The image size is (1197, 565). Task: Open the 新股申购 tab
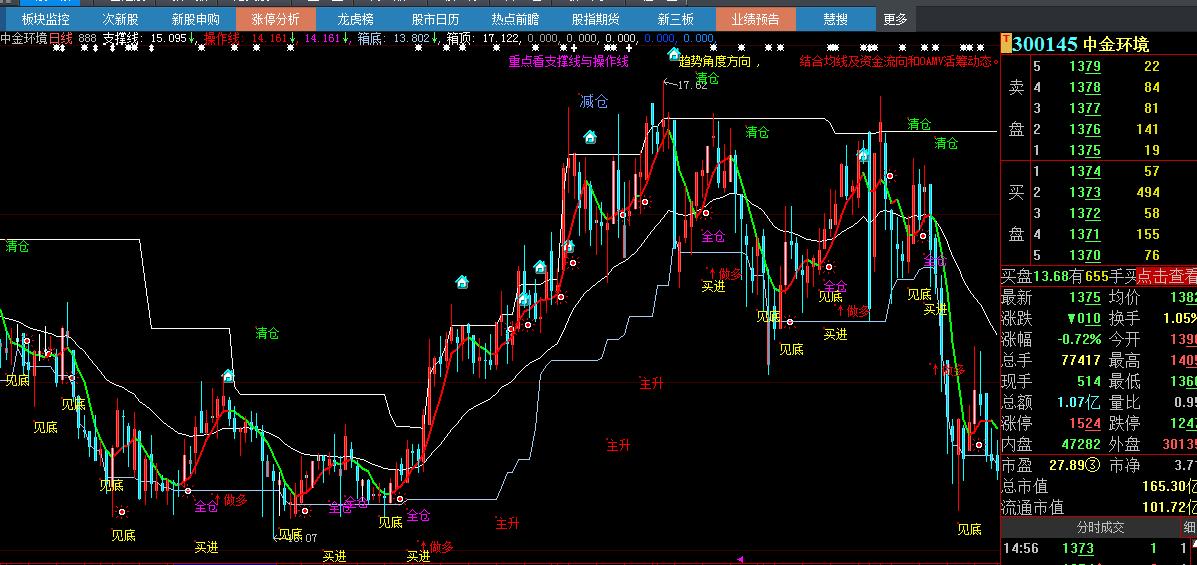coord(195,19)
